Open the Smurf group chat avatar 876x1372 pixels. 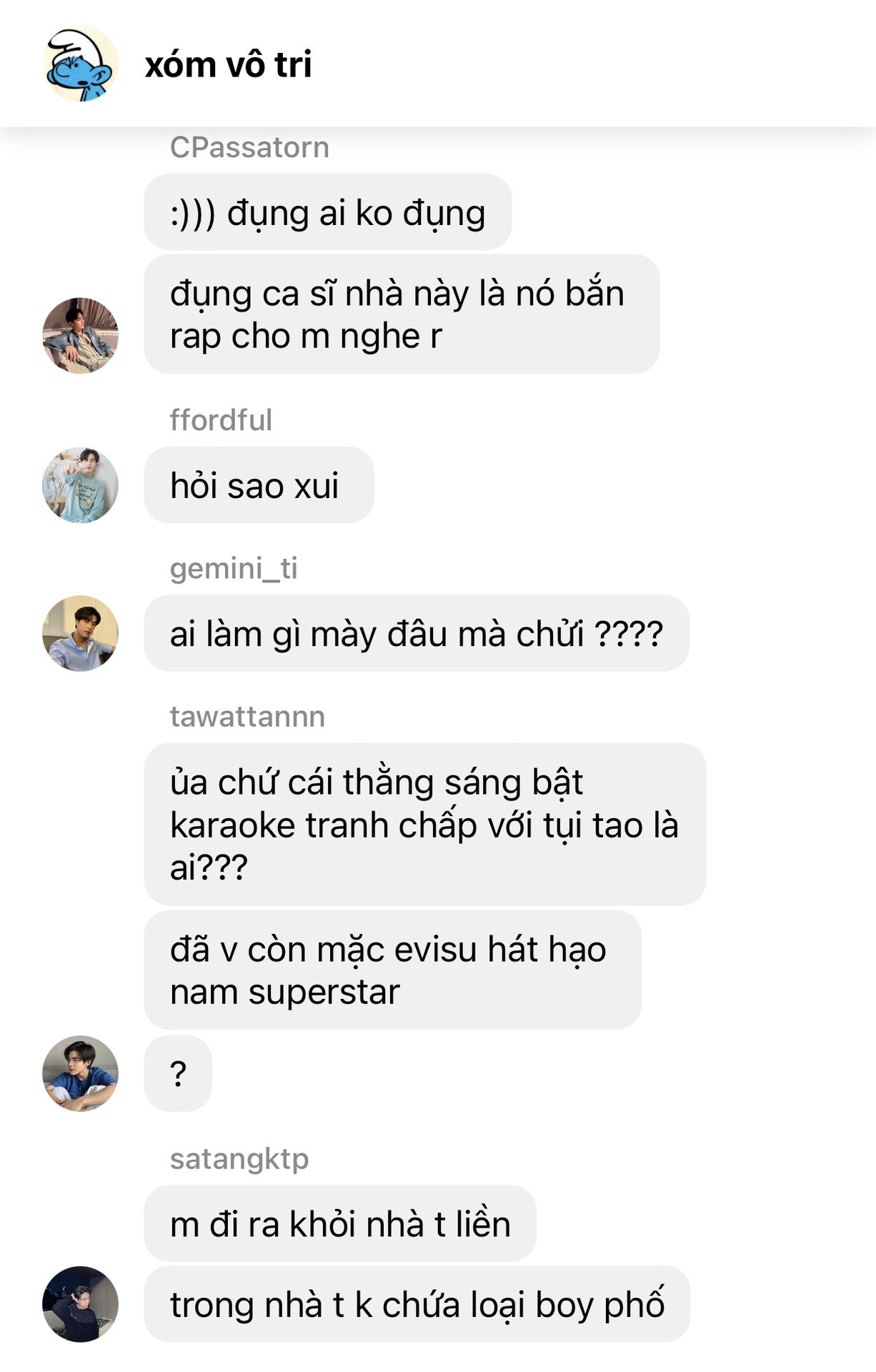[x=80, y=64]
